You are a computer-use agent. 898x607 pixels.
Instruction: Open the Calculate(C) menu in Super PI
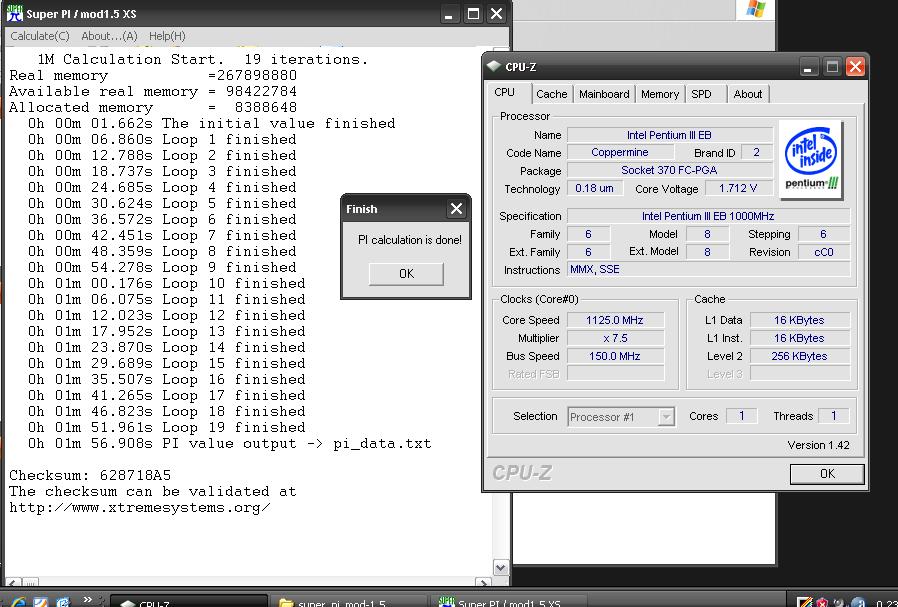(x=40, y=36)
